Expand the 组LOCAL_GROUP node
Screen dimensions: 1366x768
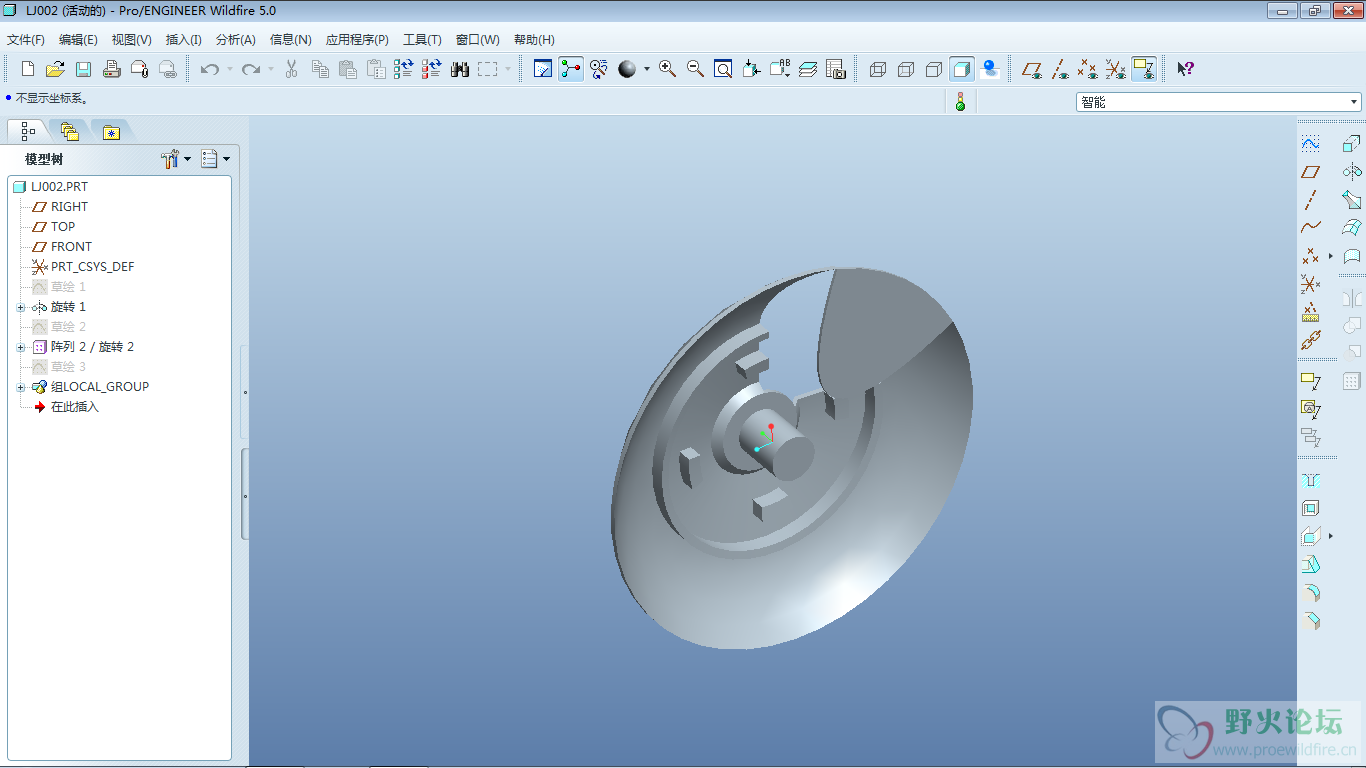[20, 387]
